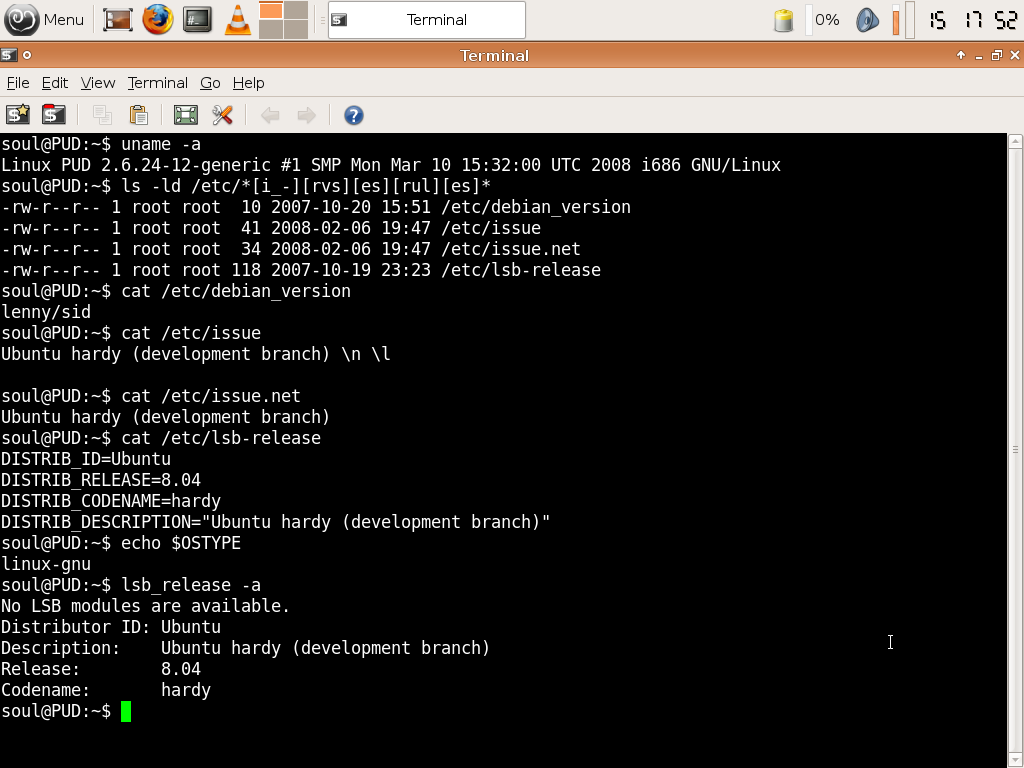1024x768 pixels.
Task: Click 'DISTRIB_RELEASE=8.04' line
Action: coord(101,480)
